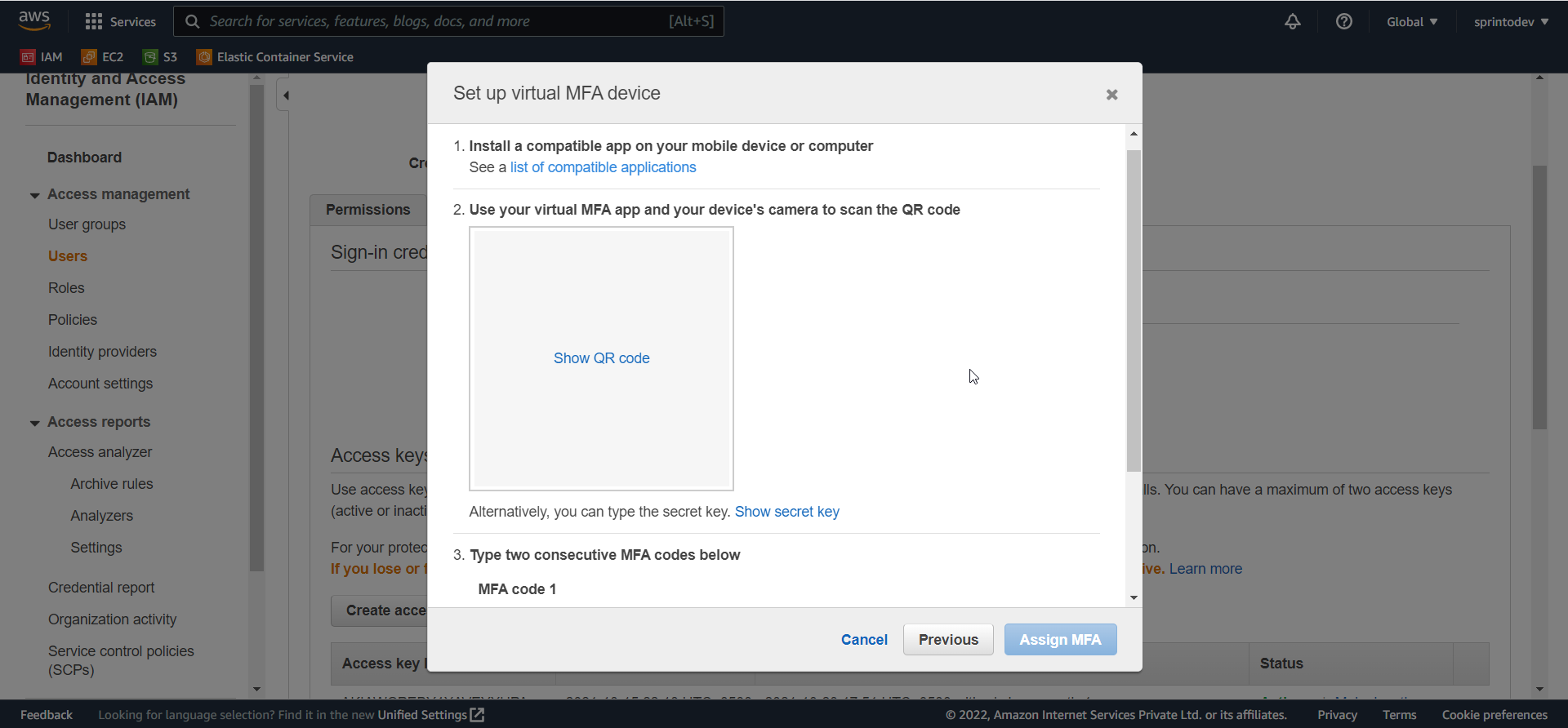Image resolution: width=1568 pixels, height=728 pixels.
Task: Open the Global region dropdown
Action: tap(1412, 22)
